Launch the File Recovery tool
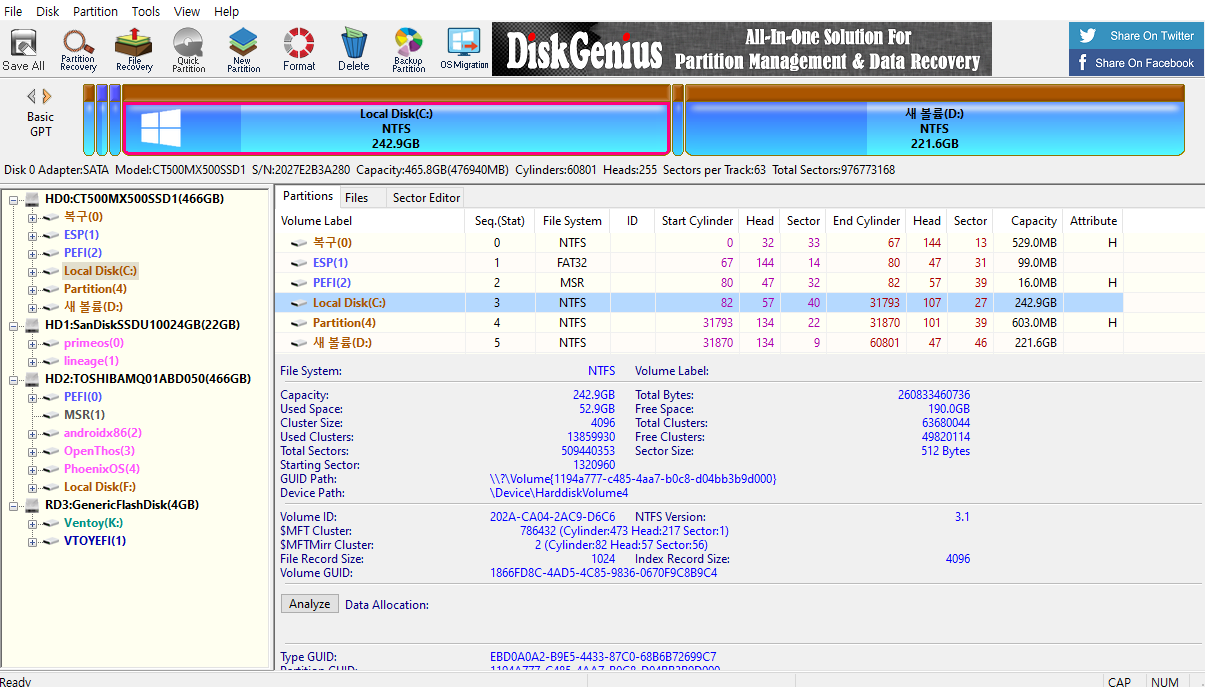 pos(134,50)
